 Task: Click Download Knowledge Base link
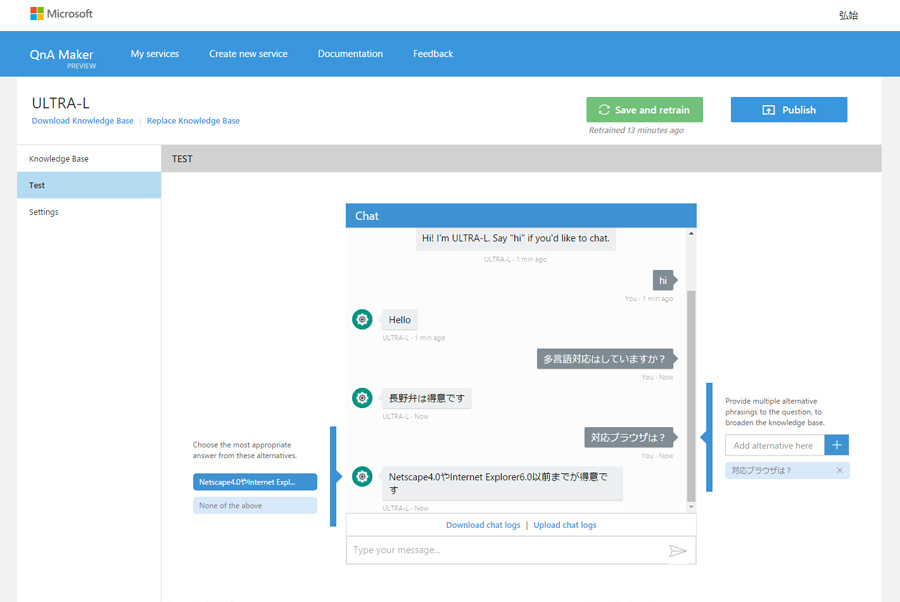83,121
